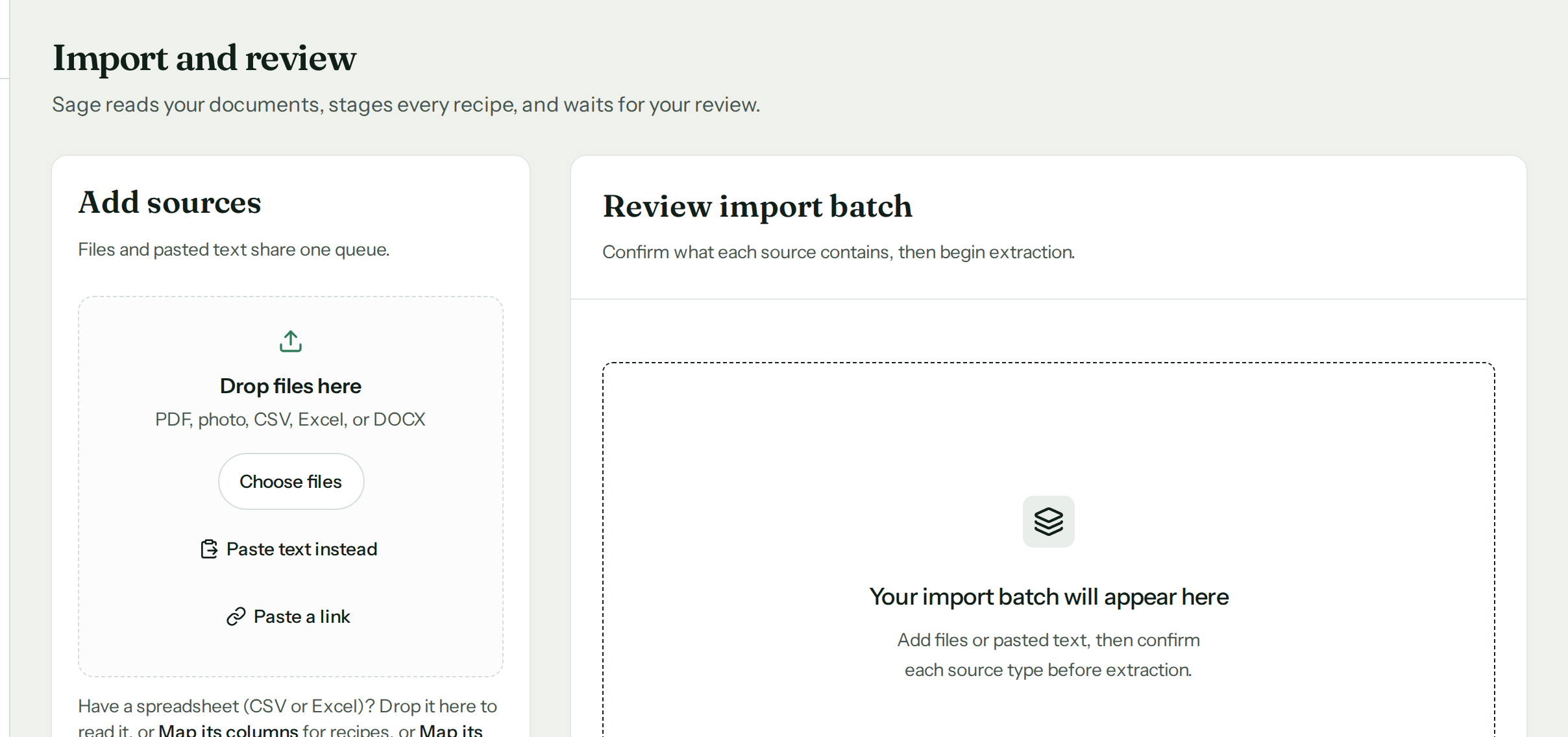Click the stacked layers icon in batch panel
The width and height of the screenshot is (1568, 737).
pyautogui.click(x=1049, y=522)
